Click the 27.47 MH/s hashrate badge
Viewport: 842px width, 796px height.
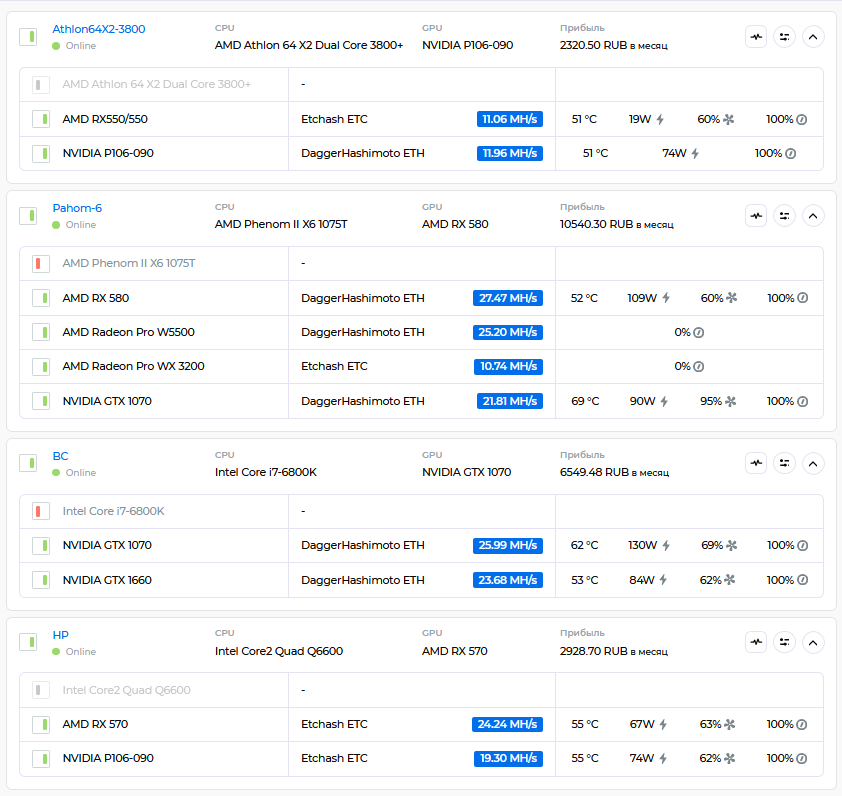507,298
